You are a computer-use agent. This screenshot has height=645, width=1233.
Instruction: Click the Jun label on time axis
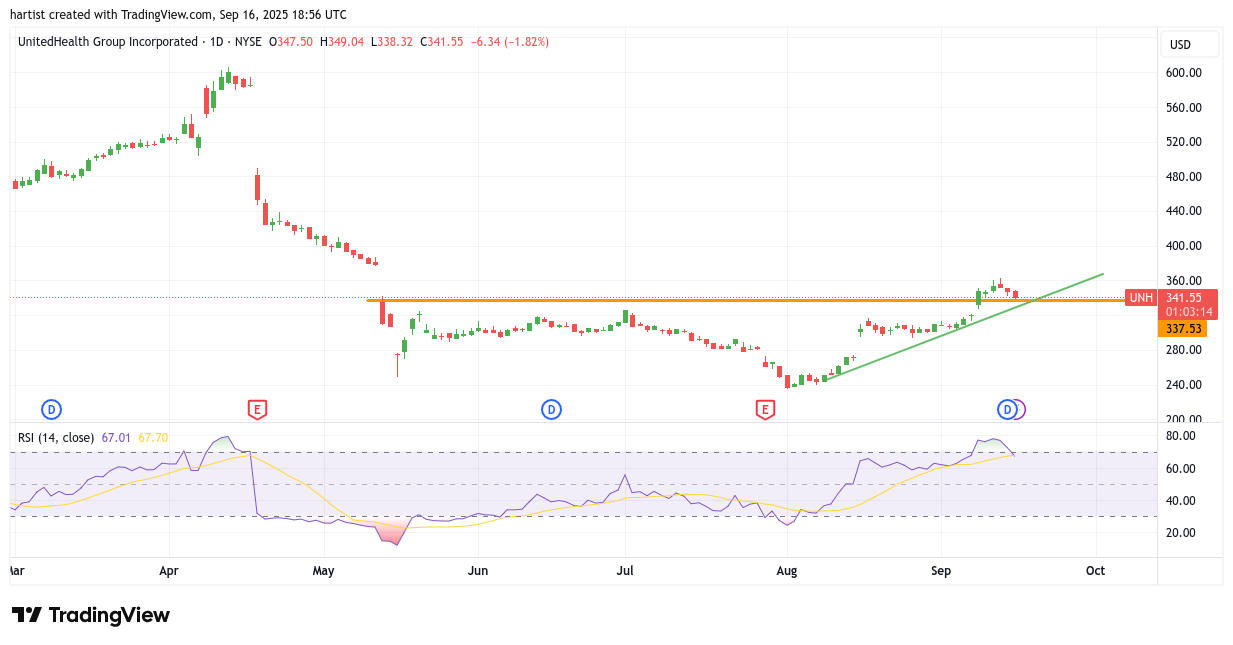[x=478, y=571]
